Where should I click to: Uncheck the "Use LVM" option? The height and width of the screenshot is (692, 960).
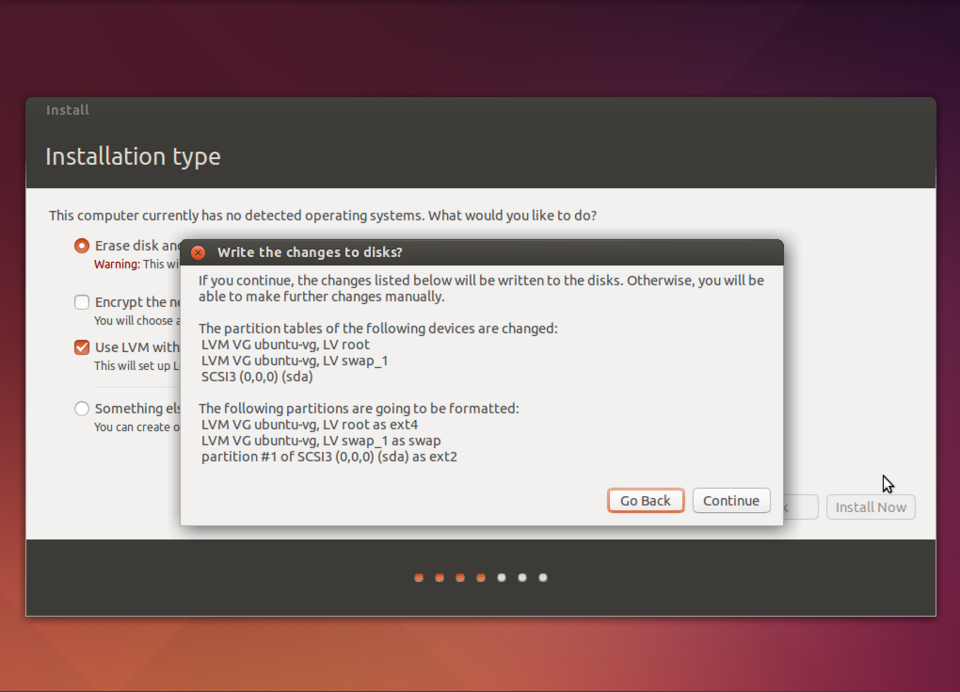point(81,348)
